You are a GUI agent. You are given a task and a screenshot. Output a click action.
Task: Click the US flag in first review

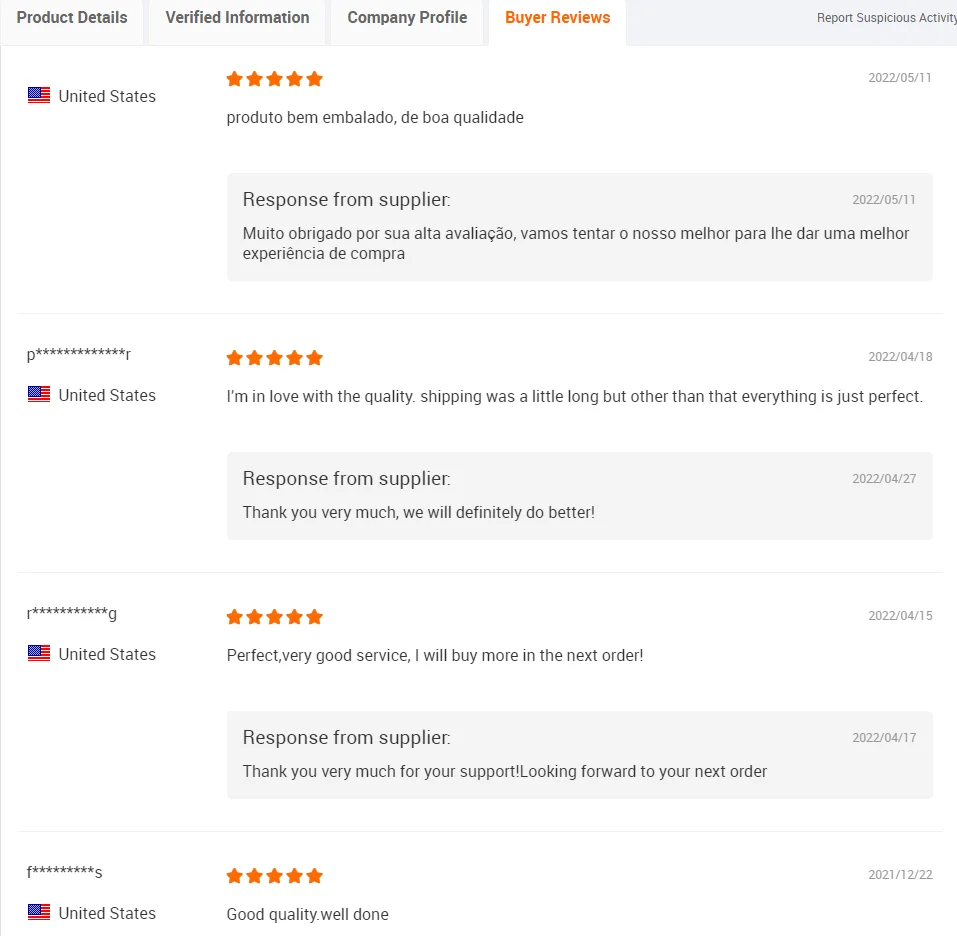[39, 96]
